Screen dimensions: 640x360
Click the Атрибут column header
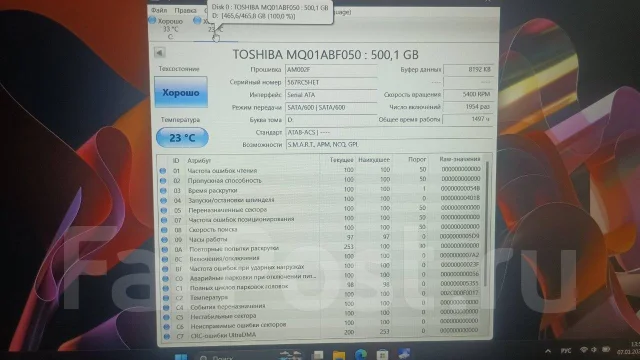pos(199,161)
